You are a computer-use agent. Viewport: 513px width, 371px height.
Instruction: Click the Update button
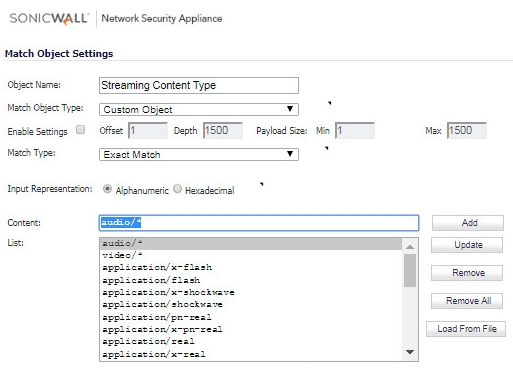(467, 245)
